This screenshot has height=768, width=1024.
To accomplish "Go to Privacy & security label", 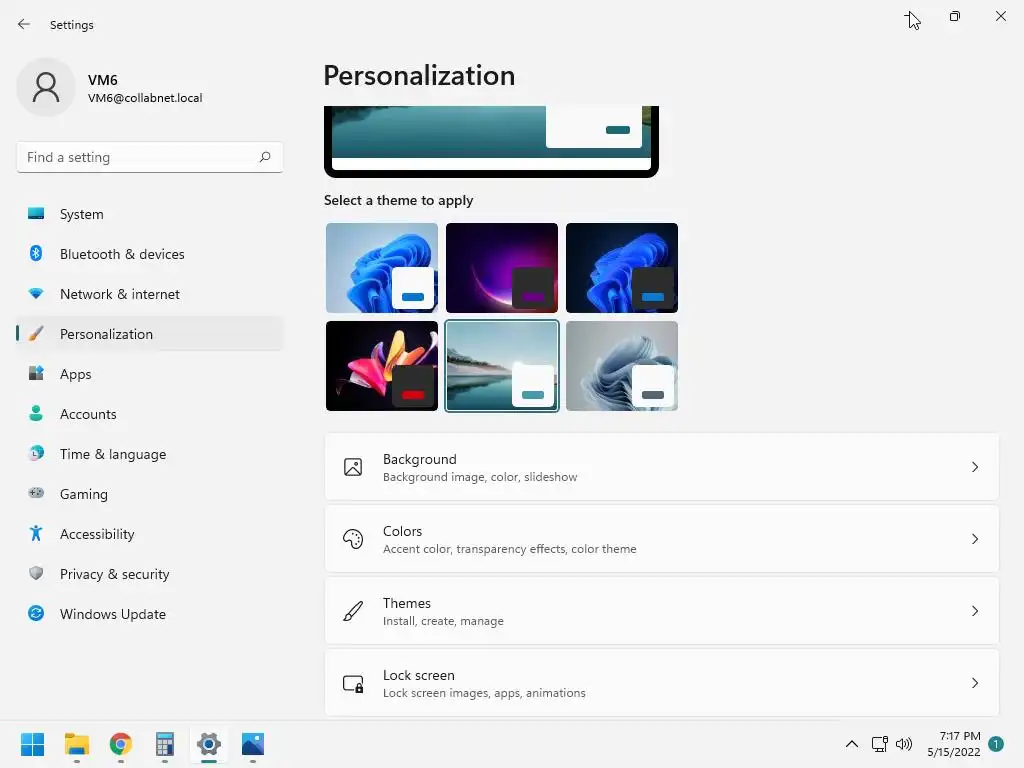I will tap(114, 574).
